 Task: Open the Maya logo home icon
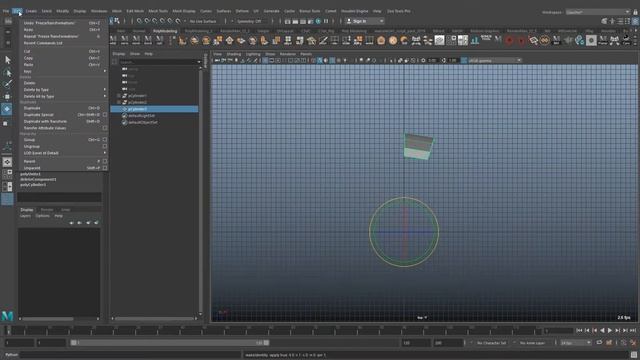[x=7, y=315]
